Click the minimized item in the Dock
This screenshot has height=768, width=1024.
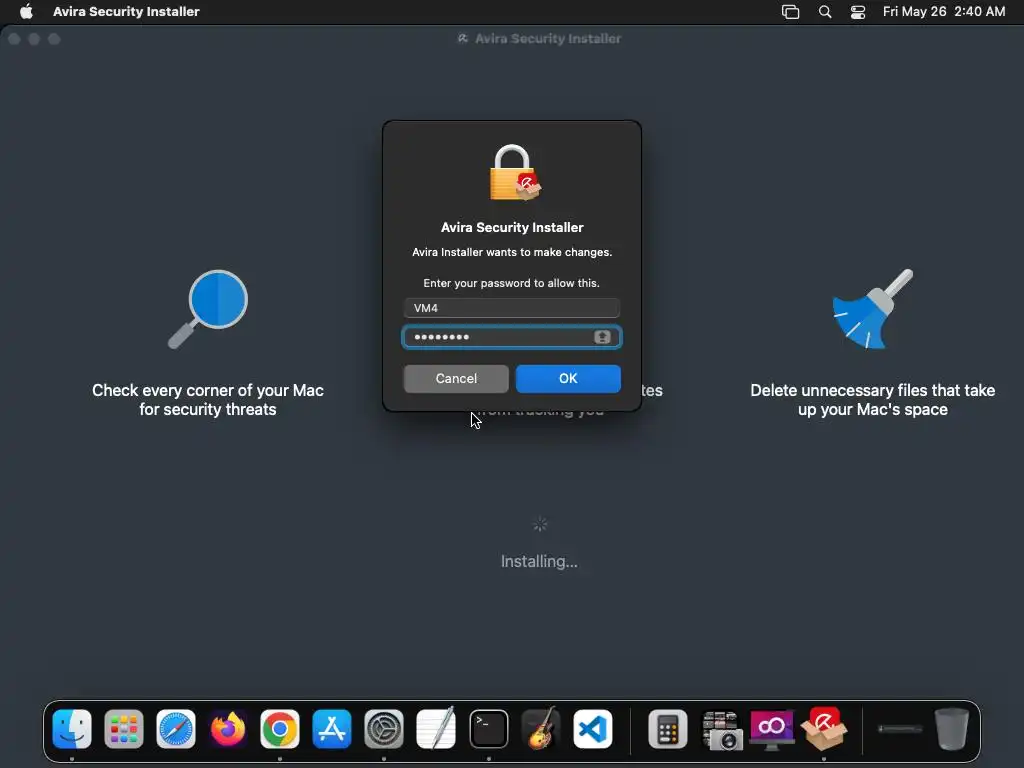[x=900, y=729]
